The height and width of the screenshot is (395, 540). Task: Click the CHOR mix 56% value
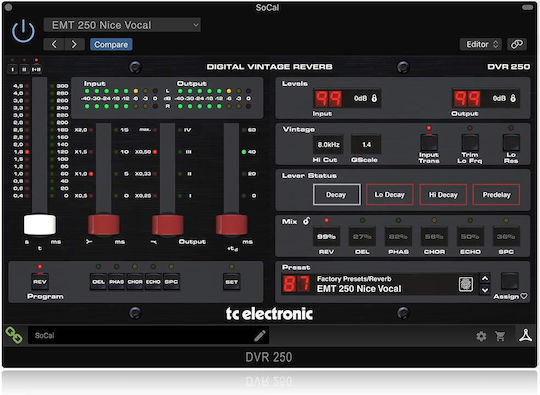(x=434, y=236)
